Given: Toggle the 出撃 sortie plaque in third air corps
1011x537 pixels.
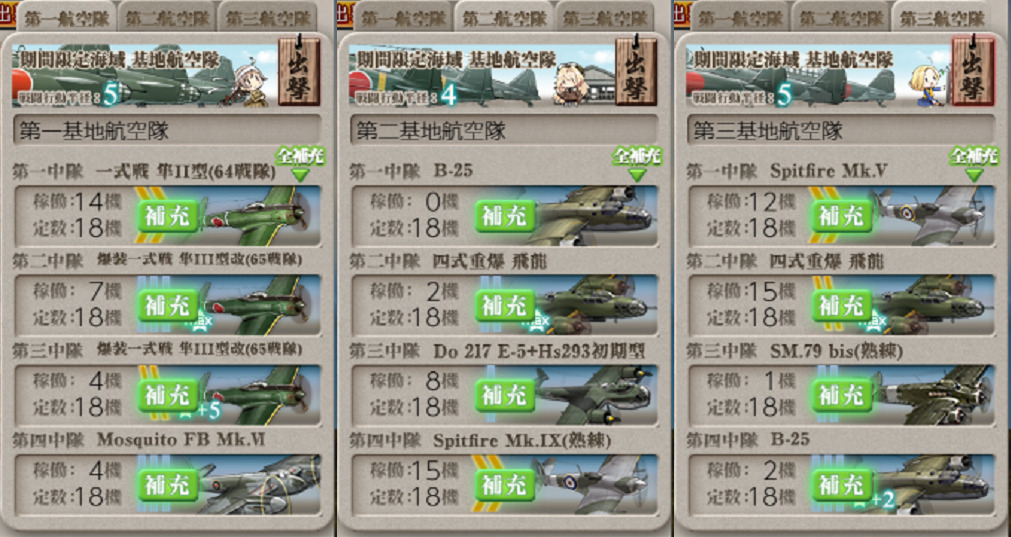Looking at the screenshot, I should pos(973,71).
